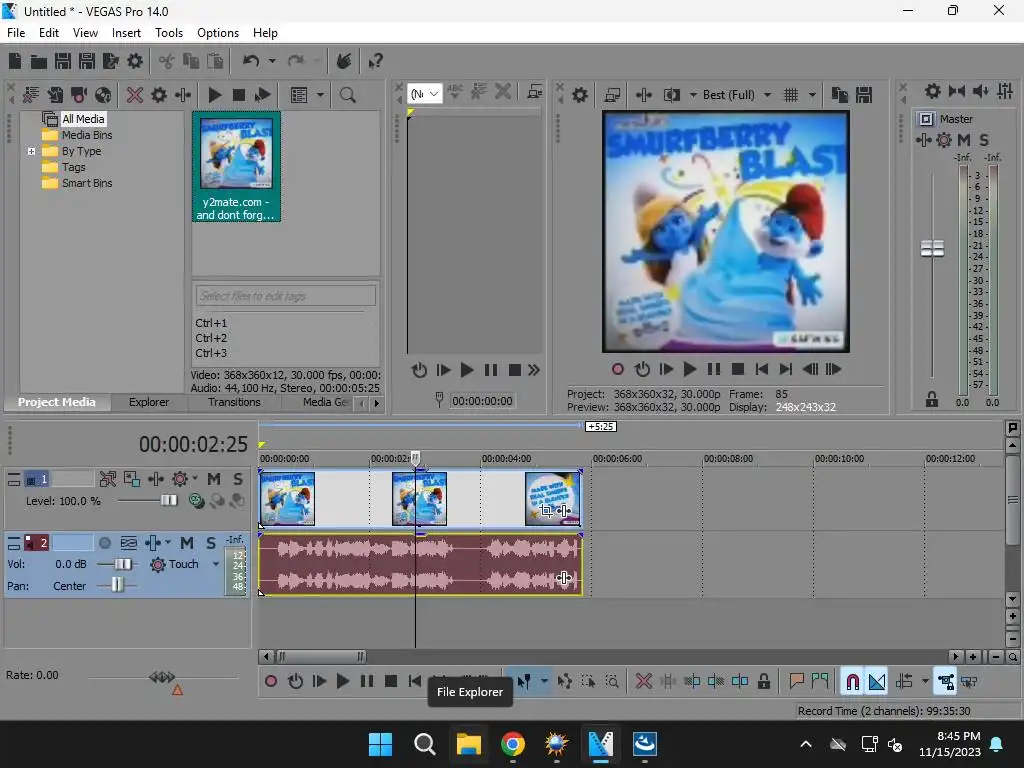Open Normal Edit Tool dropdown arrow
Screen dimensions: 1024x768
pyautogui.click(x=544, y=682)
